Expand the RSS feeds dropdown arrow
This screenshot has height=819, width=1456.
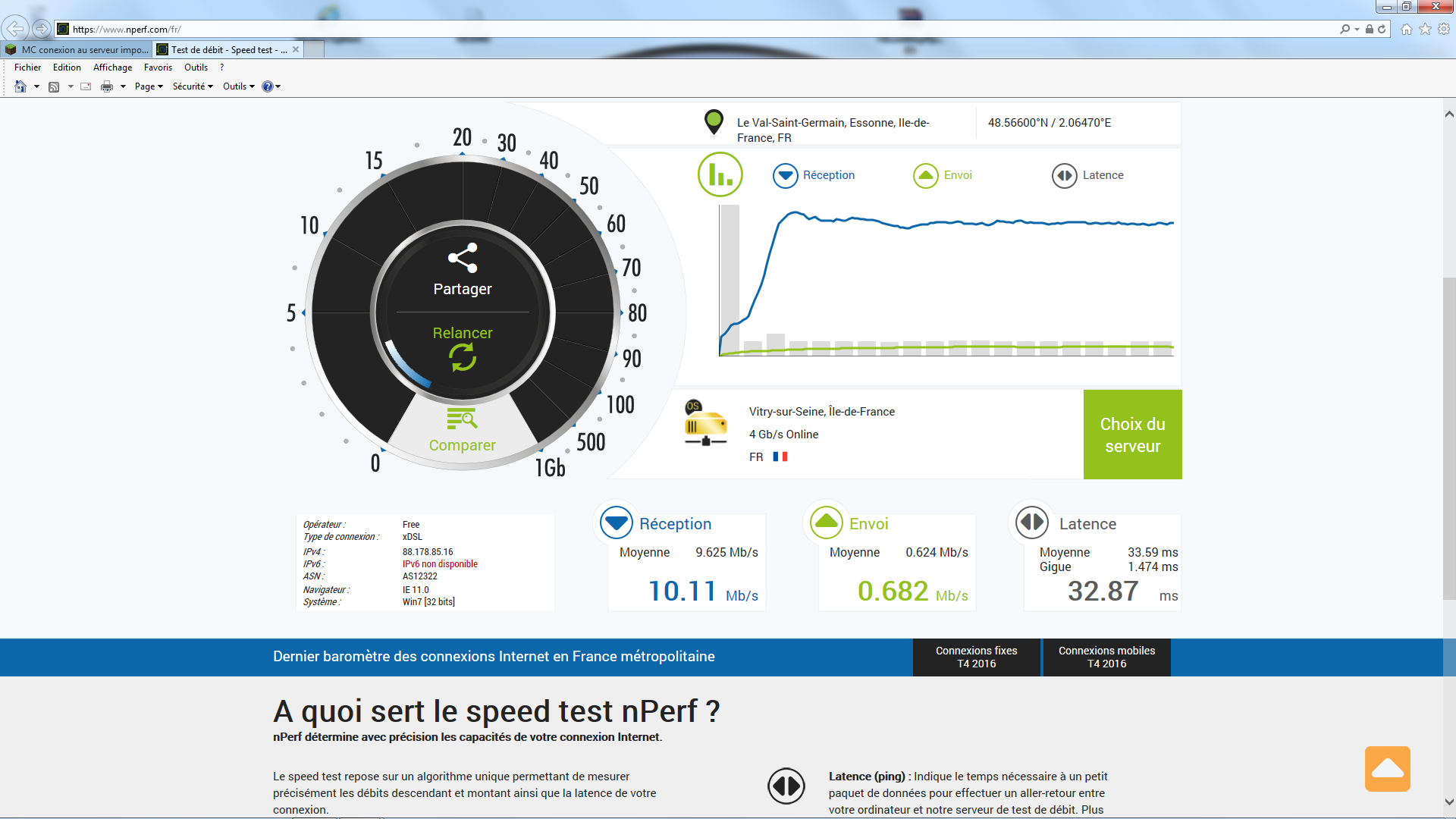[71, 86]
